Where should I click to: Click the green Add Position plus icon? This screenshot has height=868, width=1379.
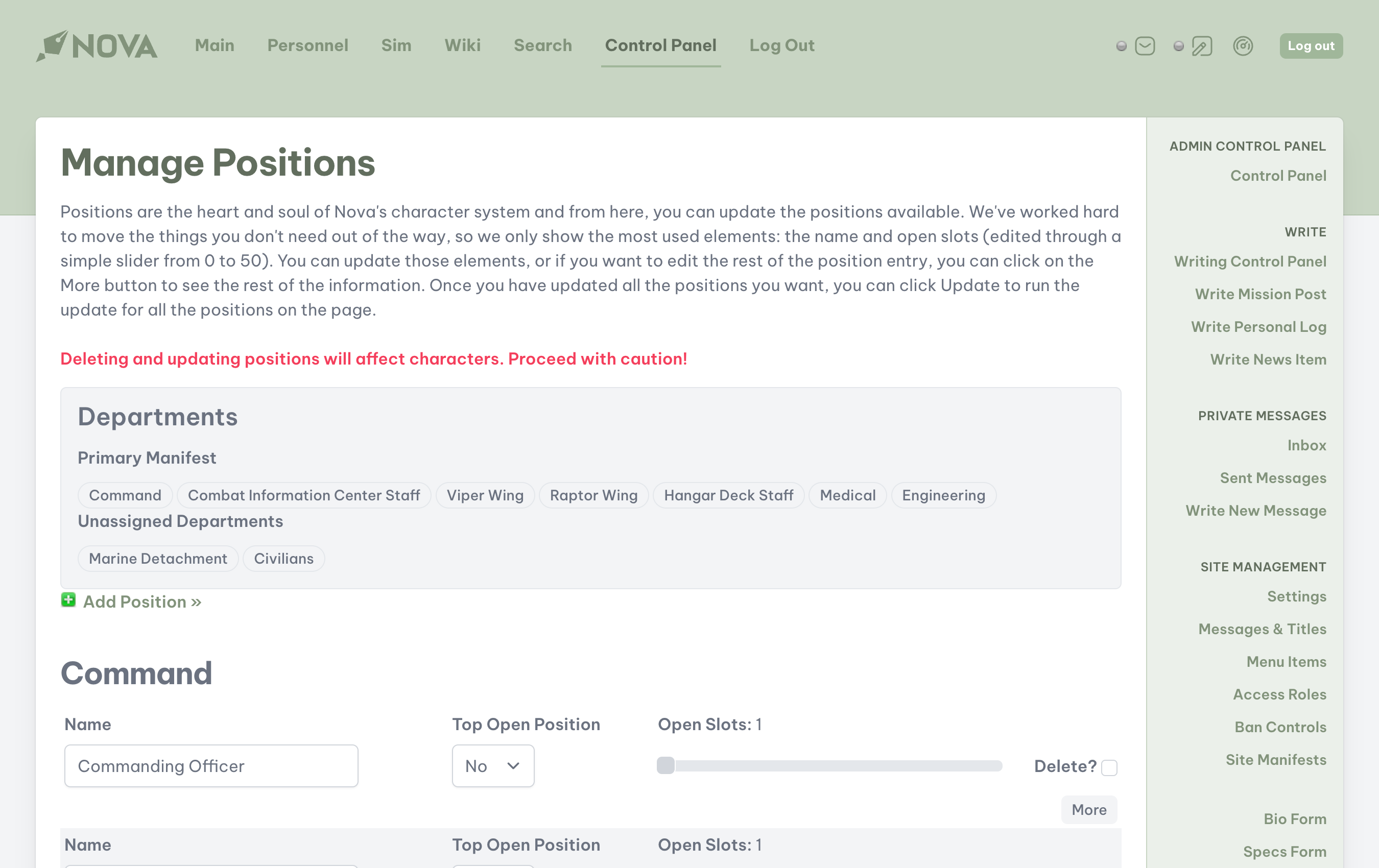click(67, 600)
